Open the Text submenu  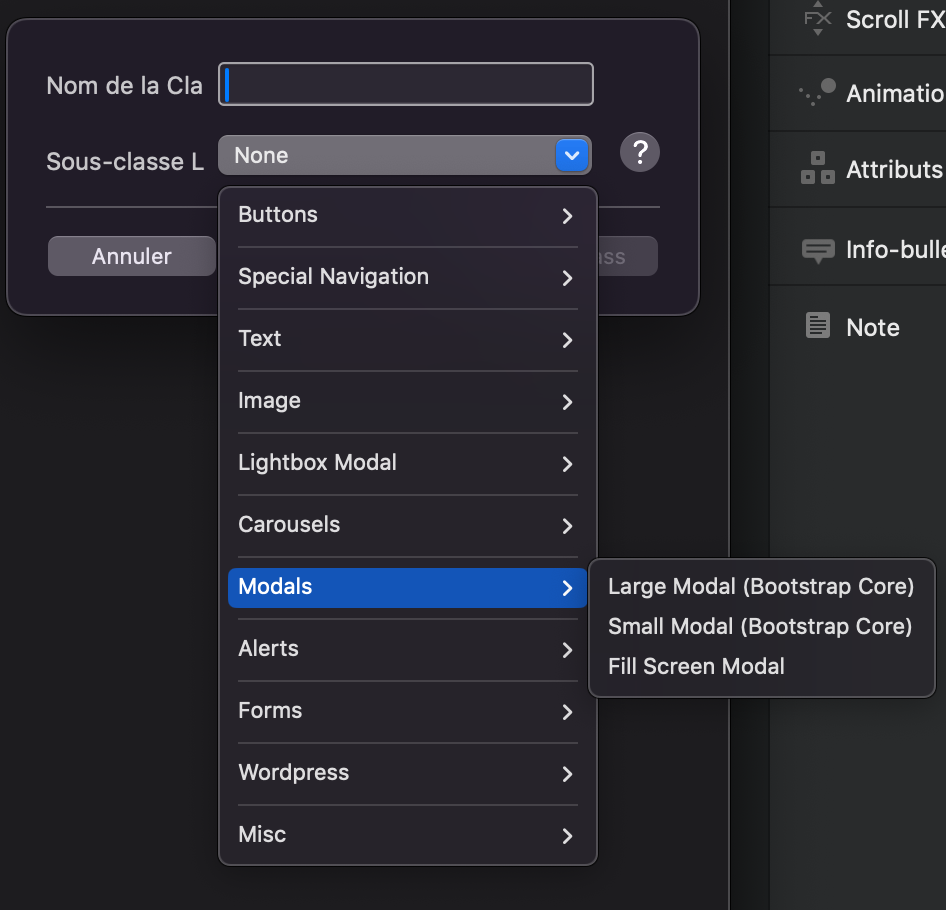pos(407,339)
